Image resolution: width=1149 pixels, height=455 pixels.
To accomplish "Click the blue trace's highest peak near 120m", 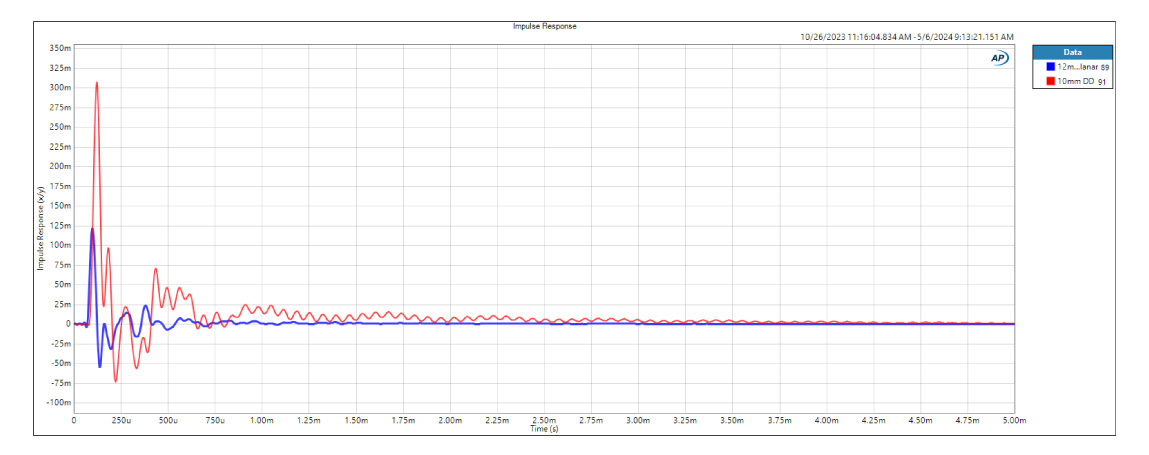I will (92, 229).
